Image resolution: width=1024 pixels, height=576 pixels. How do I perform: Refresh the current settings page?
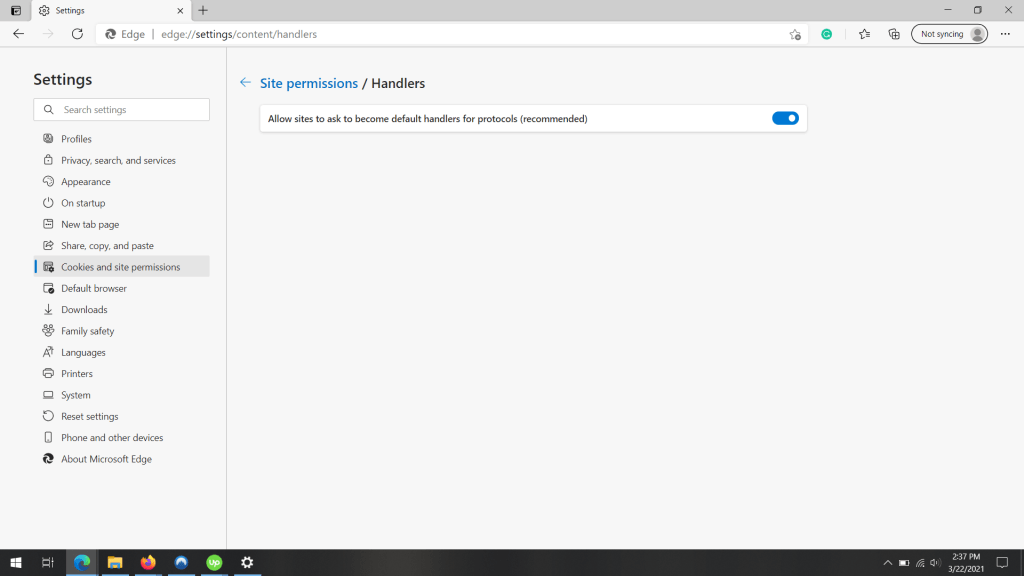pos(78,33)
